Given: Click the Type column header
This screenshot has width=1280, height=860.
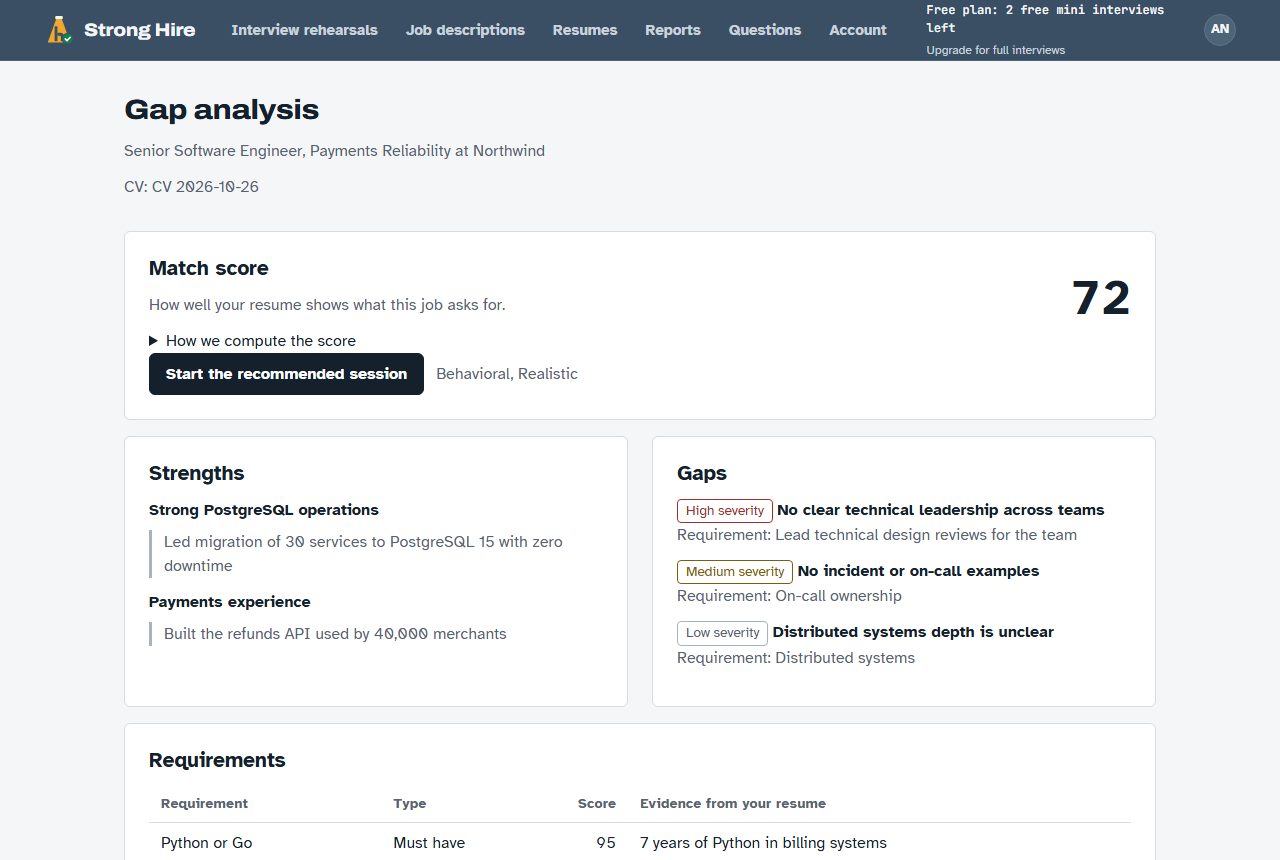Looking at the screenshot, I should pyautogui.click(x=410, y=803).
